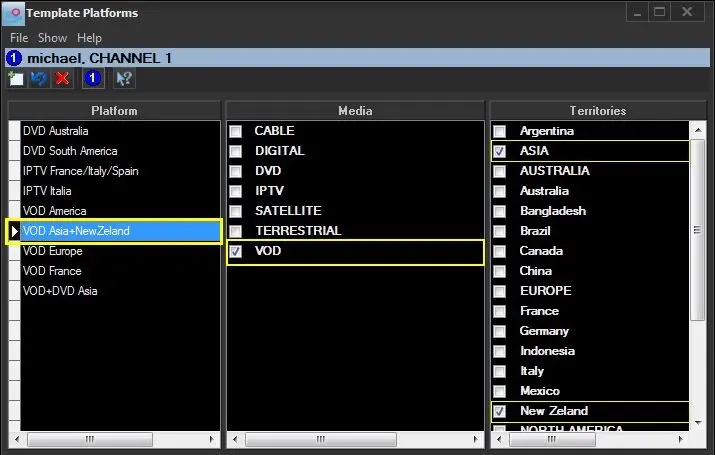Viewport: 715px width, 455px height.
Task: Click the row indicator arrow beside VOD Asia+NewZeland
Action: point(13,231)
